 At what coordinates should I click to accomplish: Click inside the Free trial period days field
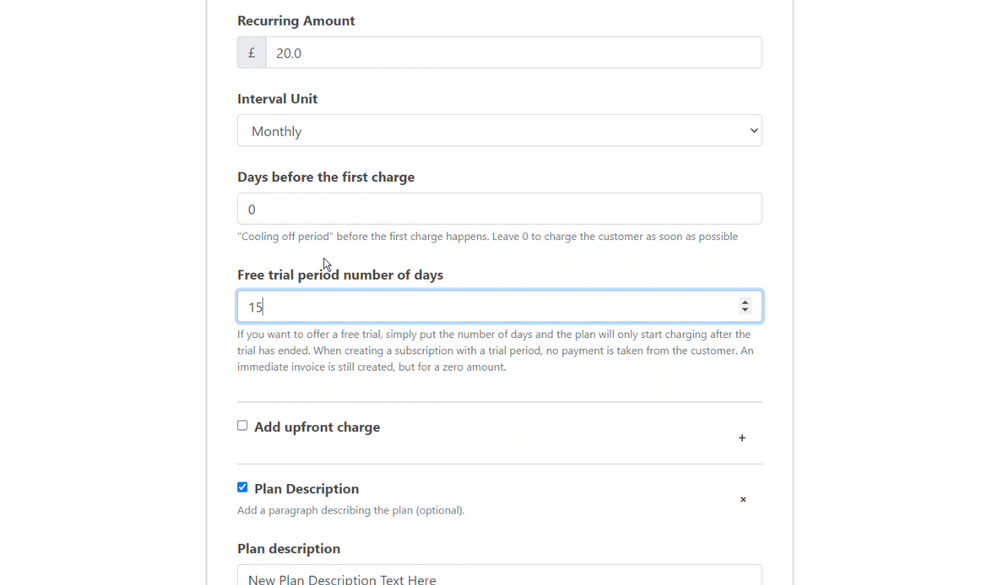tap(499, 307)
